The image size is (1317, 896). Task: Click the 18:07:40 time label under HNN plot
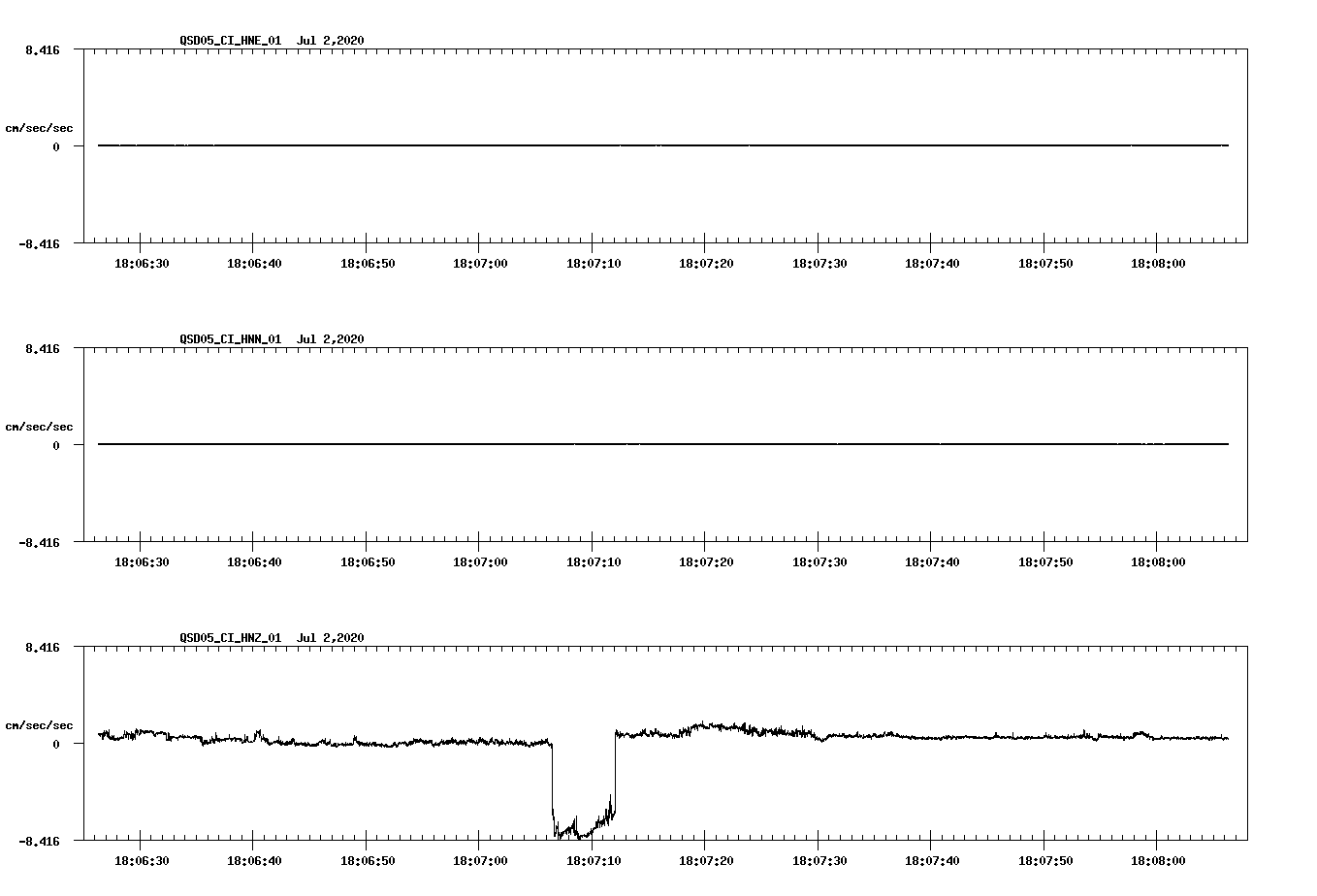coord(932,562)
